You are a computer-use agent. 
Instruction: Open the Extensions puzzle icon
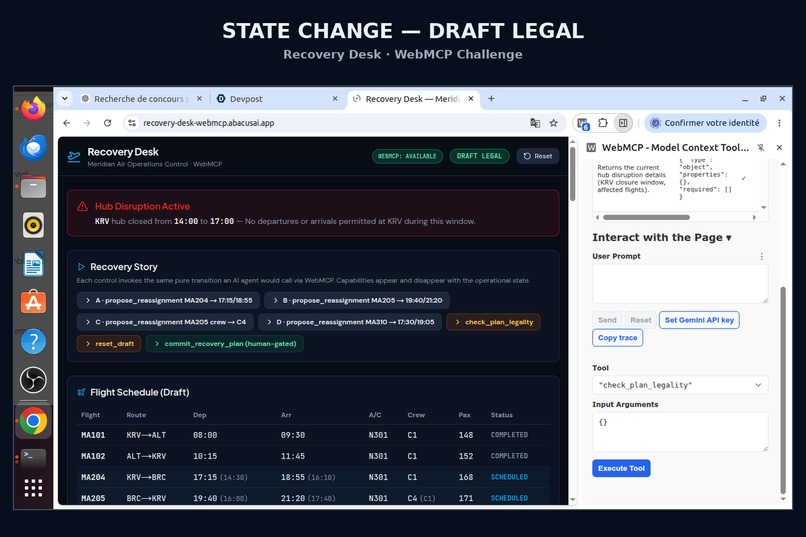point(602,123)
